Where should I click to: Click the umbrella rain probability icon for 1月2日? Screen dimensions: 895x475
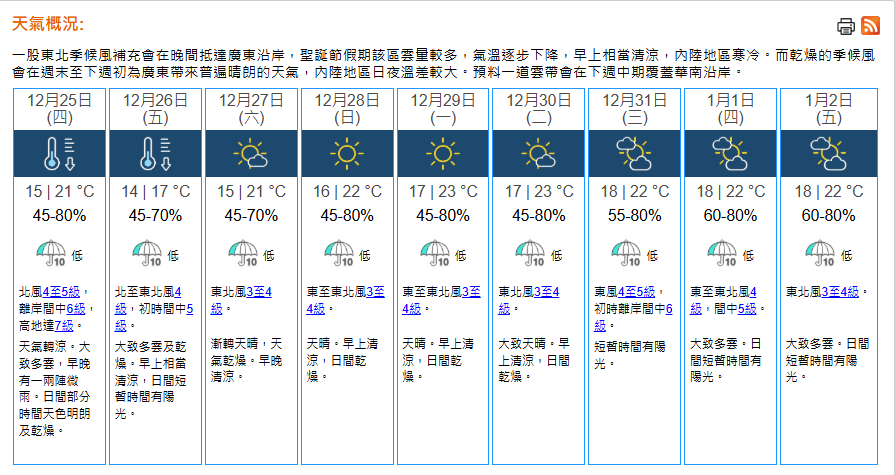819,251
